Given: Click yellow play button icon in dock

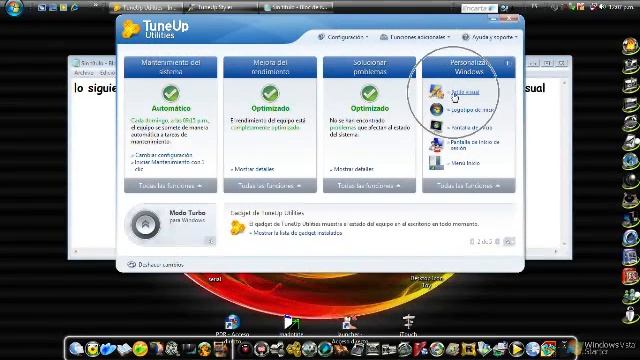Looking at the screenshot, I should point(516,349).
